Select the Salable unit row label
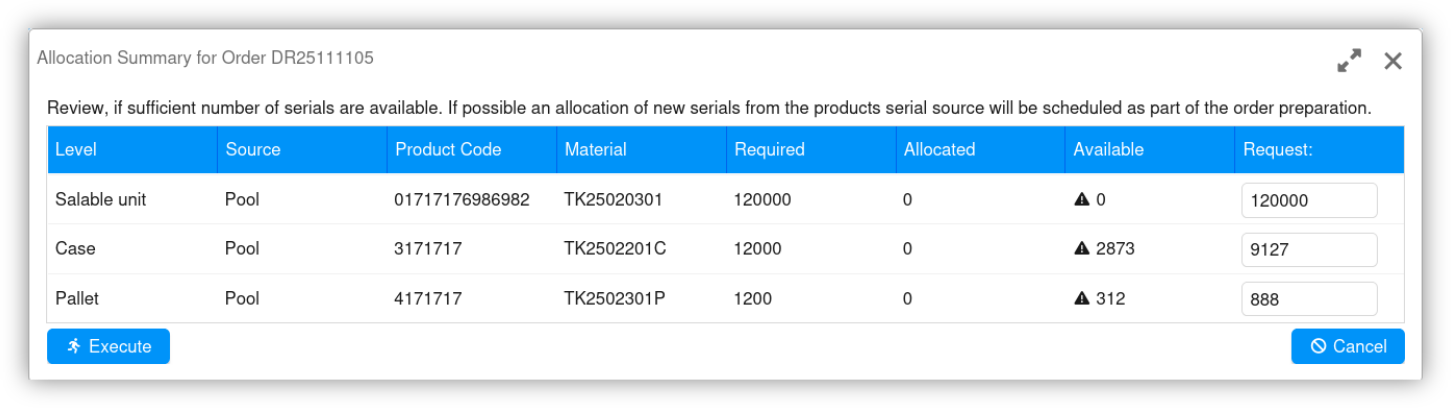This screenshot has height=408, width=1451. 100,200
